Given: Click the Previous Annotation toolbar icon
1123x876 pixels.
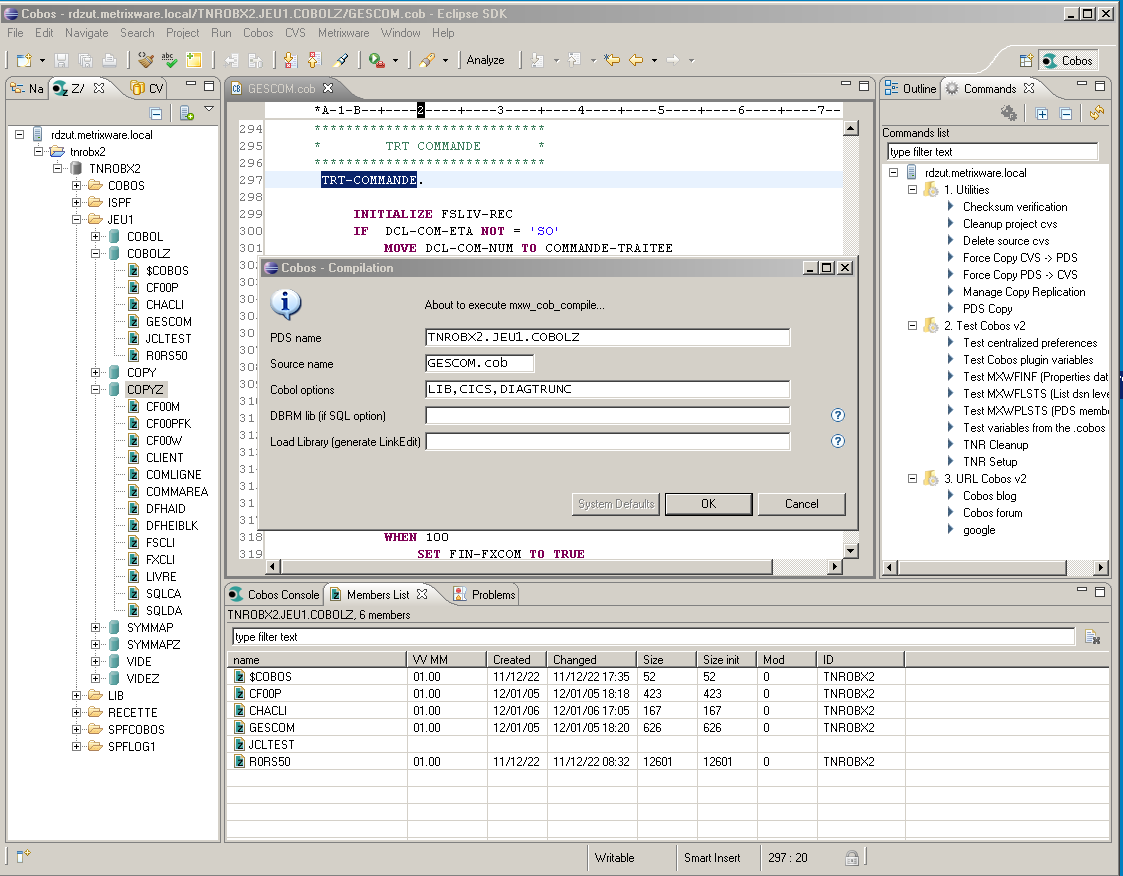Looking at the screenshot, I should click(574, 61).
